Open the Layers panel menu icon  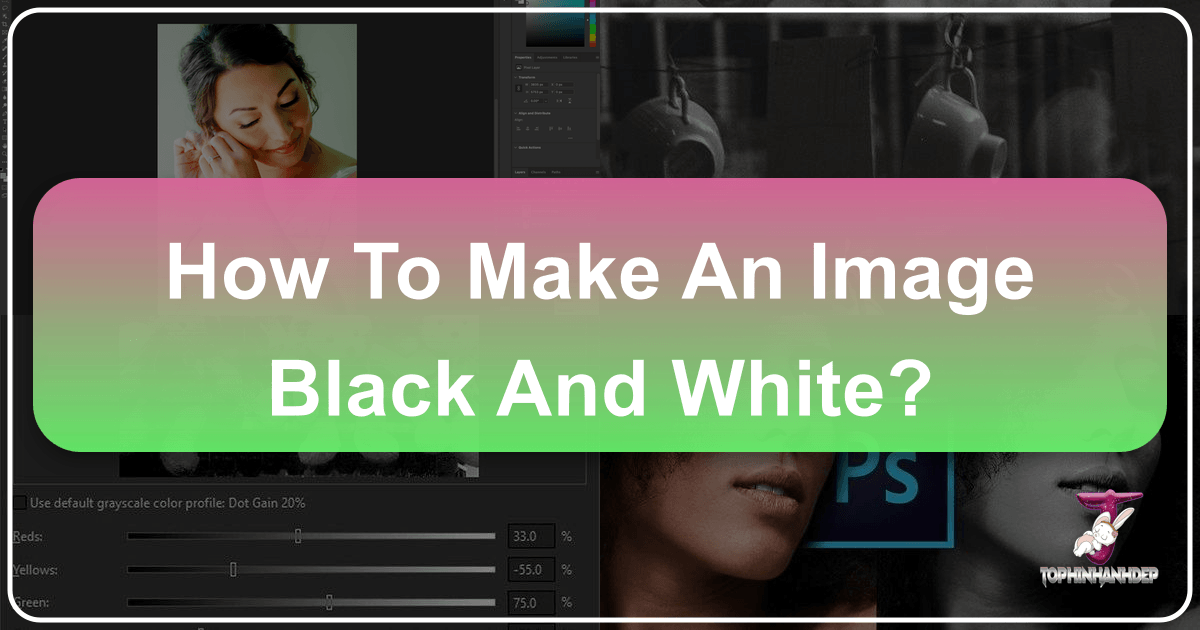pyautogui.click(x=597, y=172)
